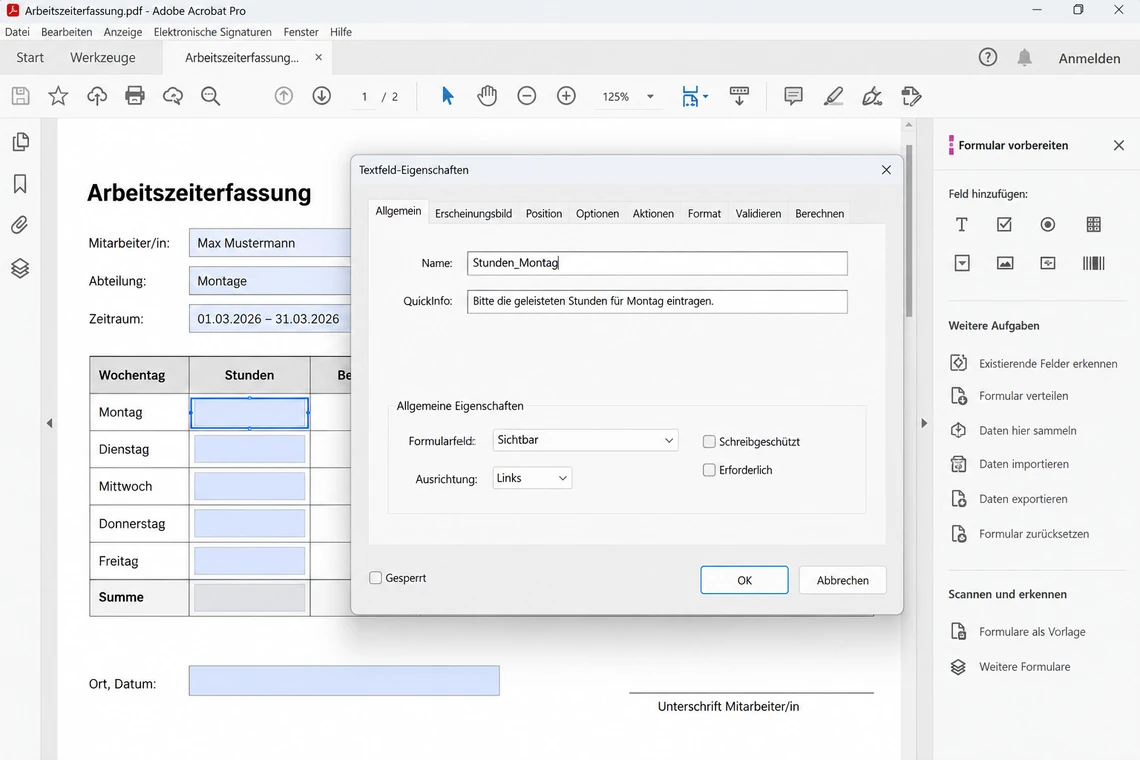
Task: Add a dropdown field from the panel
Action: [x=961, y=263]
